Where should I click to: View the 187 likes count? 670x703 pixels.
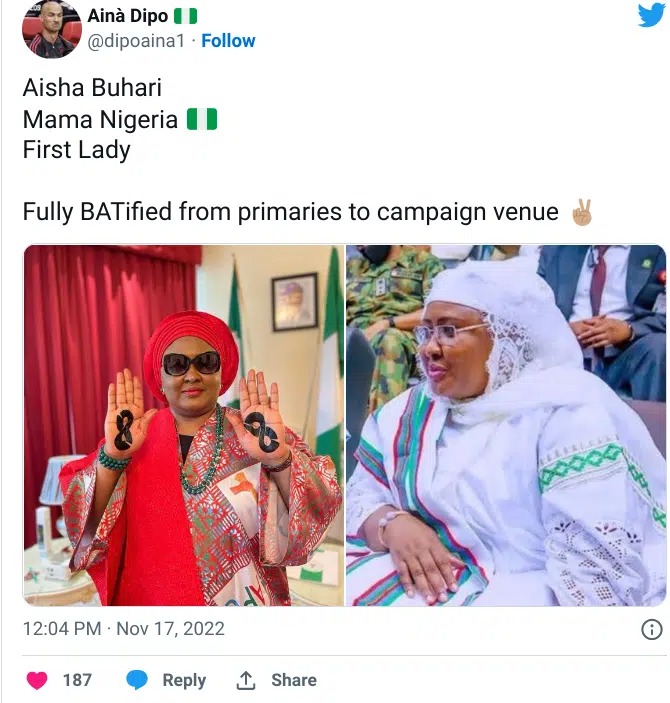(x=77, y=680)
